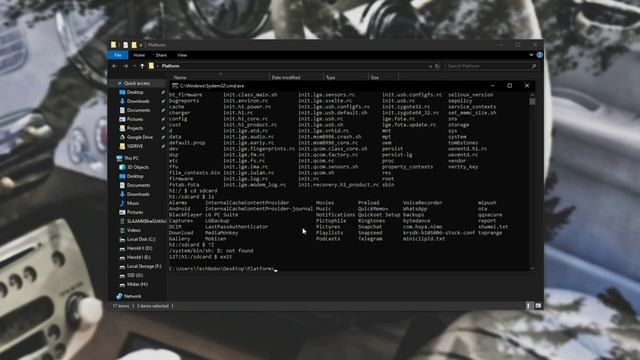Open pinned Desktop under Quick access
The height and width of the screenshot is (360, 640).
(x=135, y=92)
